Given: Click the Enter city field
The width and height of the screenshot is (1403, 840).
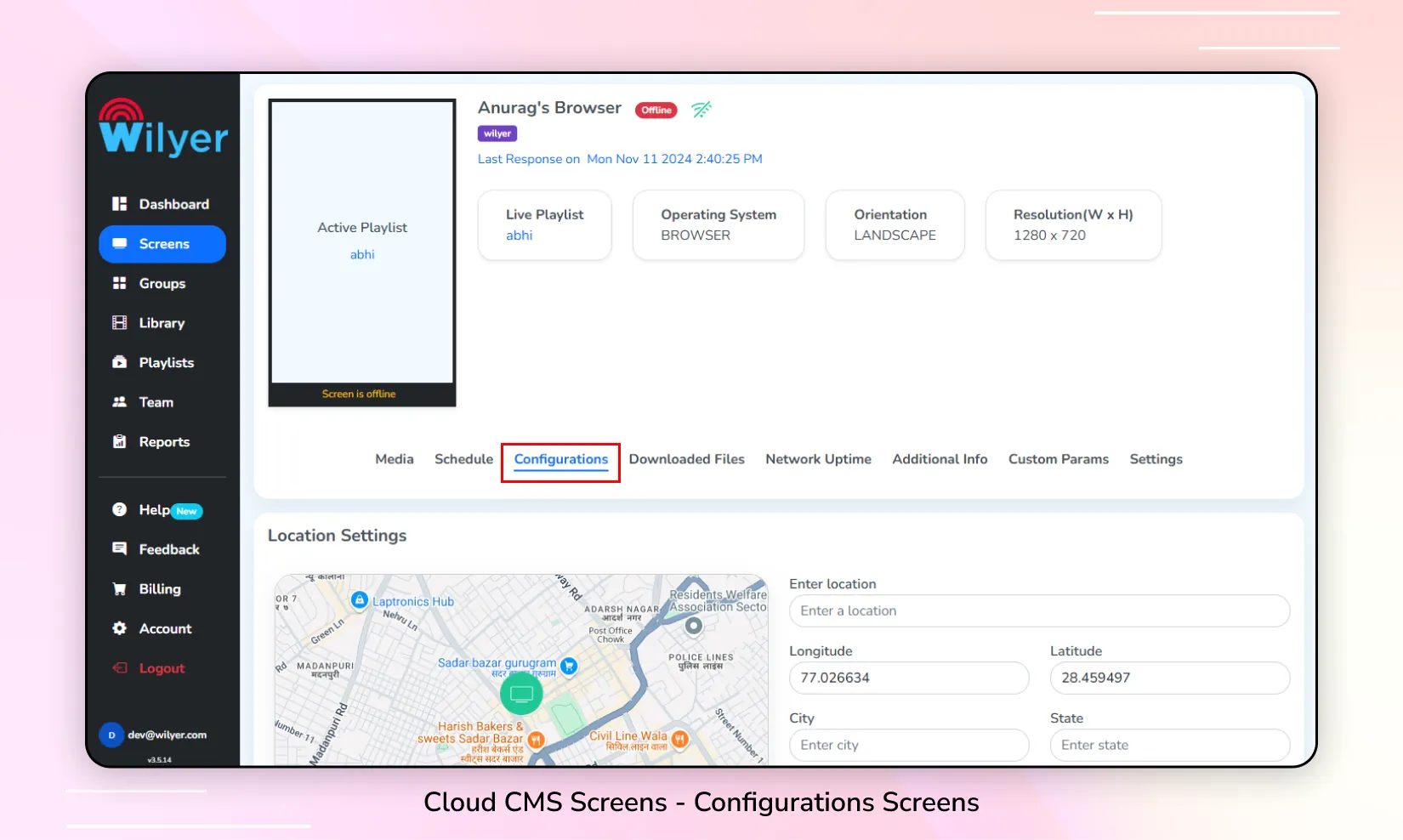Looking at the screenshot, I should click(909, 745).
